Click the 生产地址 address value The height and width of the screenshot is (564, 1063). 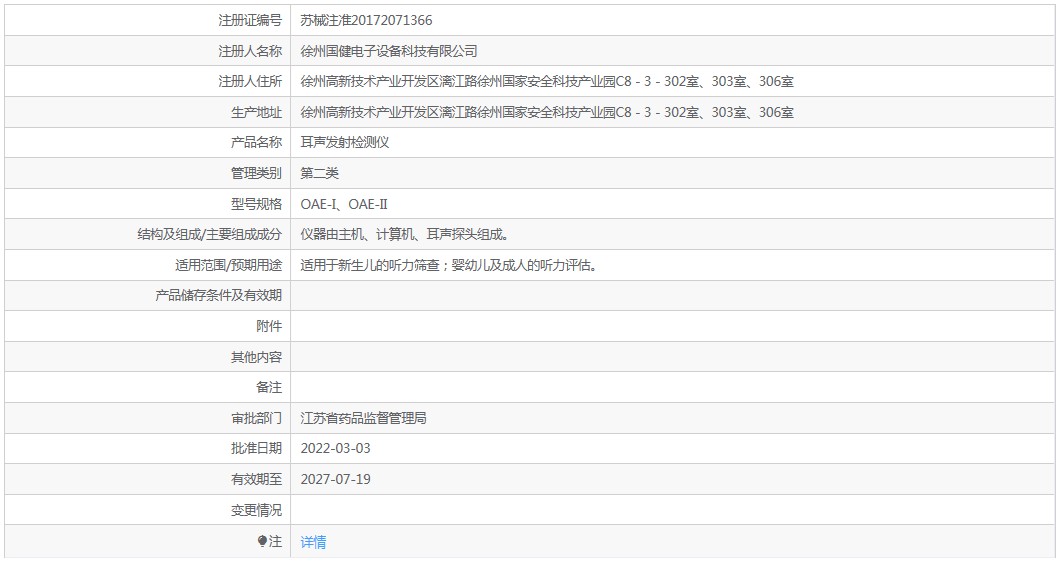(x=547, y=112)
